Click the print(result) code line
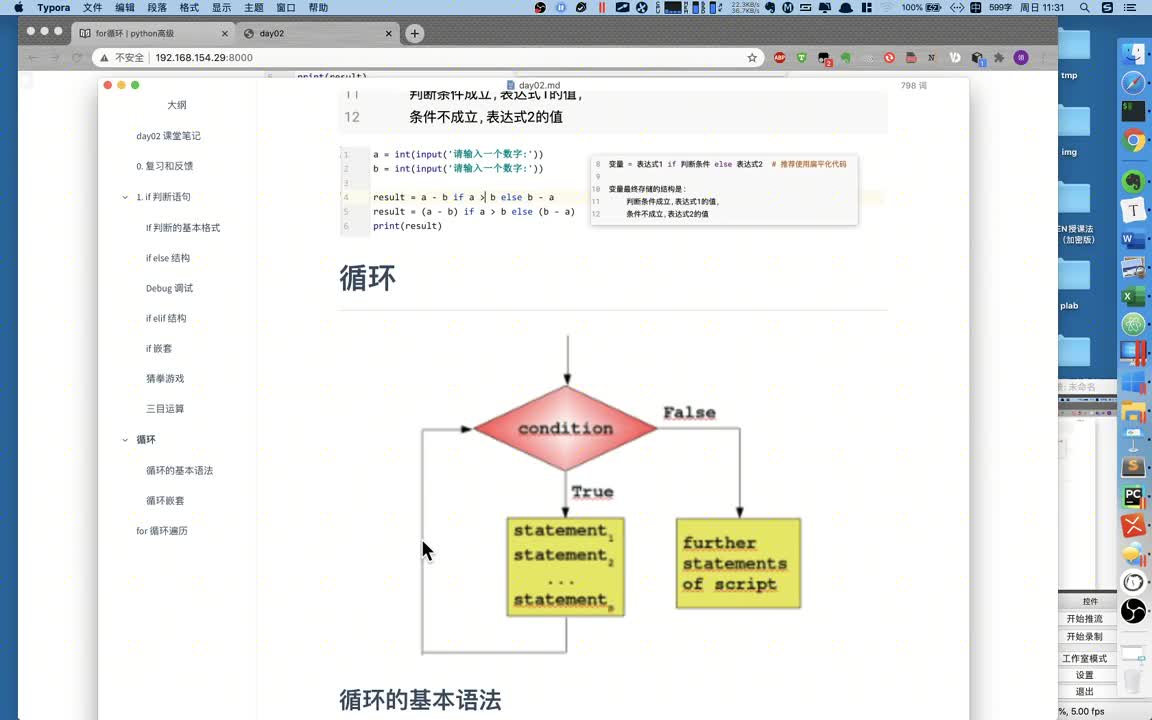The width and height of the screenshot is (1152, 720). tap(407, 226)
